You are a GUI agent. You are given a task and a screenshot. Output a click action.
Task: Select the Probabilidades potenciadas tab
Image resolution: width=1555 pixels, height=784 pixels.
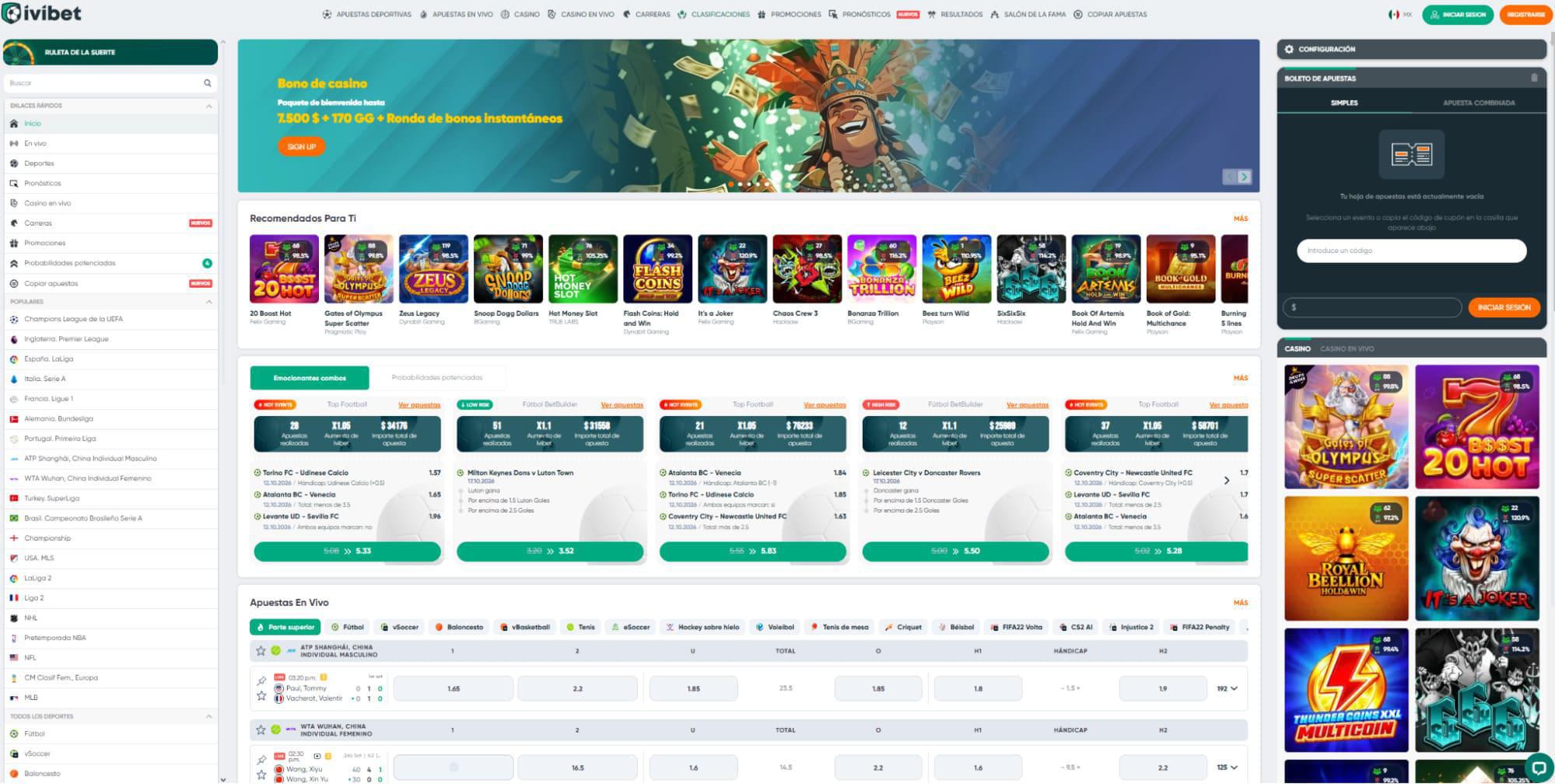437,377
